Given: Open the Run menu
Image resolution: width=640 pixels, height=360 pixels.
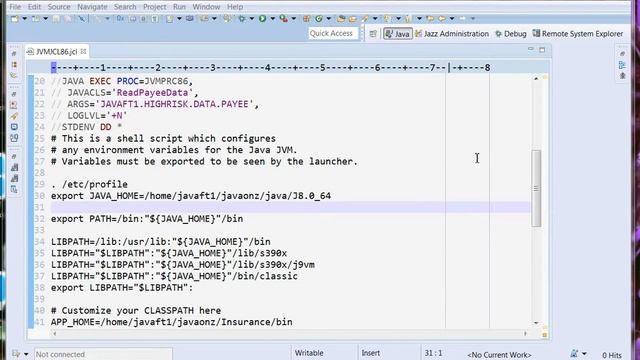Looking at the screenshot, I should pyautogui.click(x=179, y=7).
